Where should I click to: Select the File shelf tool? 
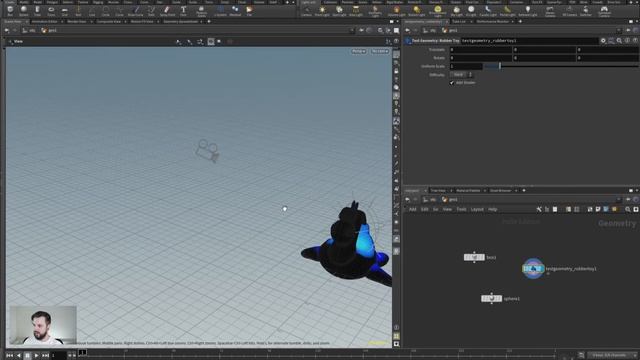click(x=249, y=10)
